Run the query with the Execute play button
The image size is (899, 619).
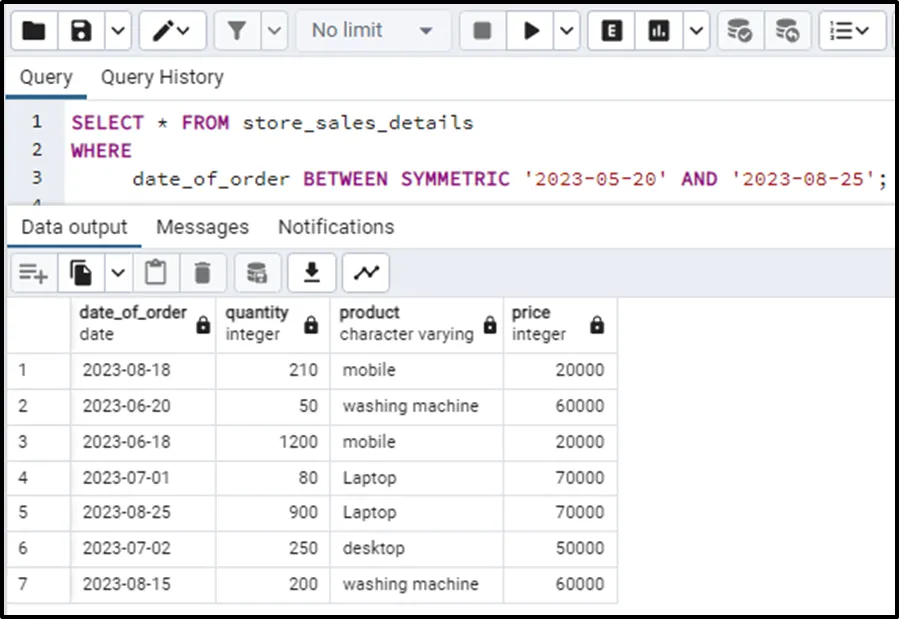[530, 31]
